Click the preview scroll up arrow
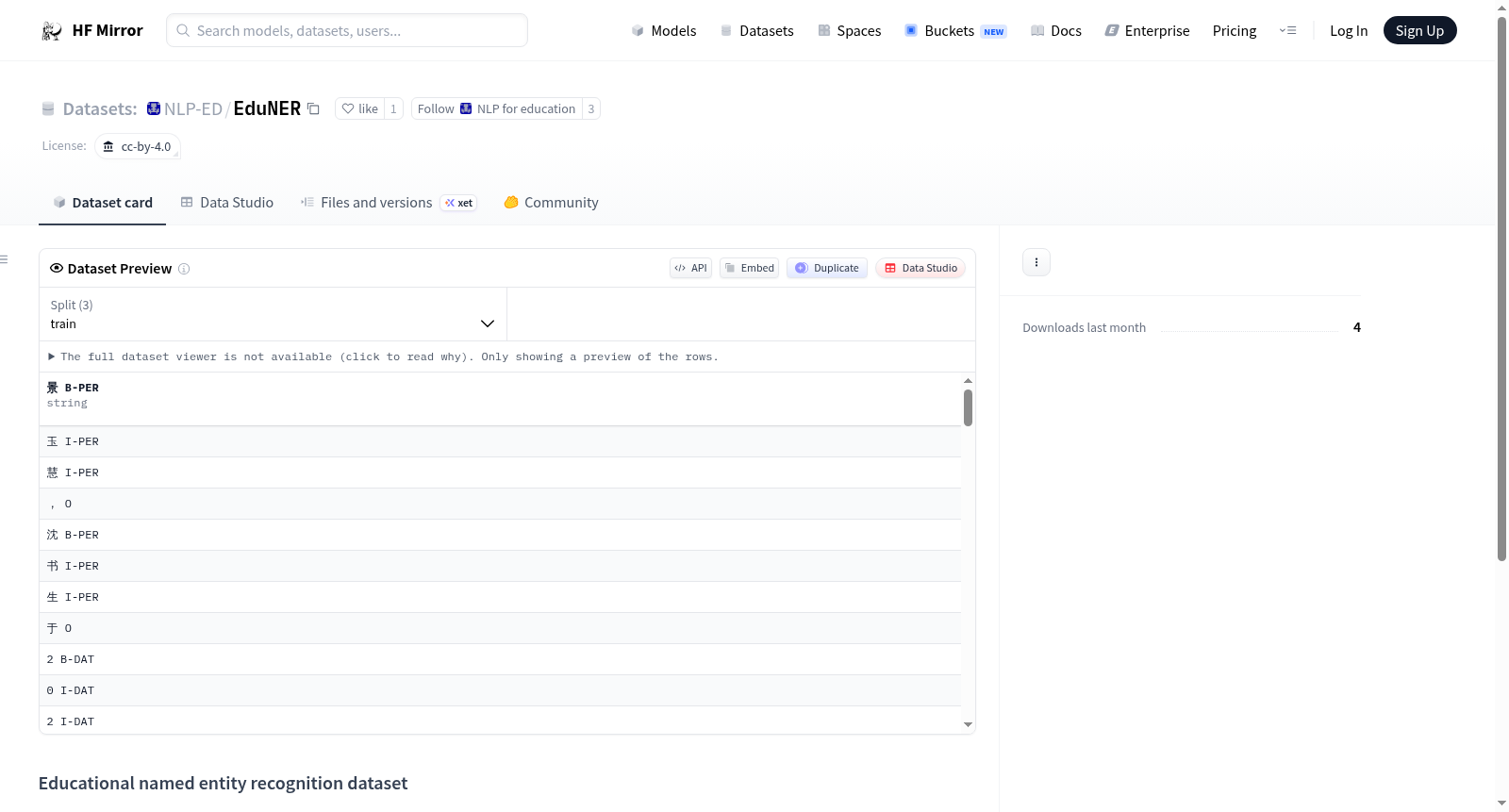This screenshot has height=812, width=1509. (968, 381)
